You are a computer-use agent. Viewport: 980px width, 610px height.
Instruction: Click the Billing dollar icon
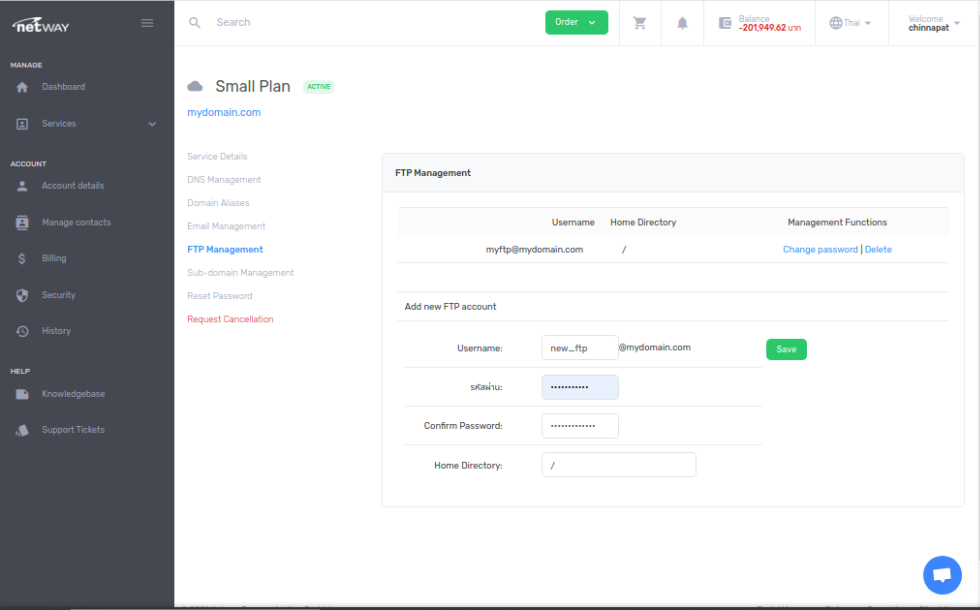pyautogui.click(x=22, y=258)
